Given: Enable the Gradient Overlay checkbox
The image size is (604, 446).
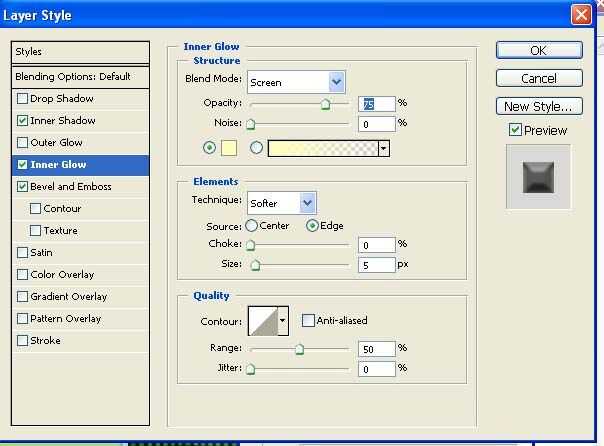Looking at the screenshot, I should (x=23, y=297).
